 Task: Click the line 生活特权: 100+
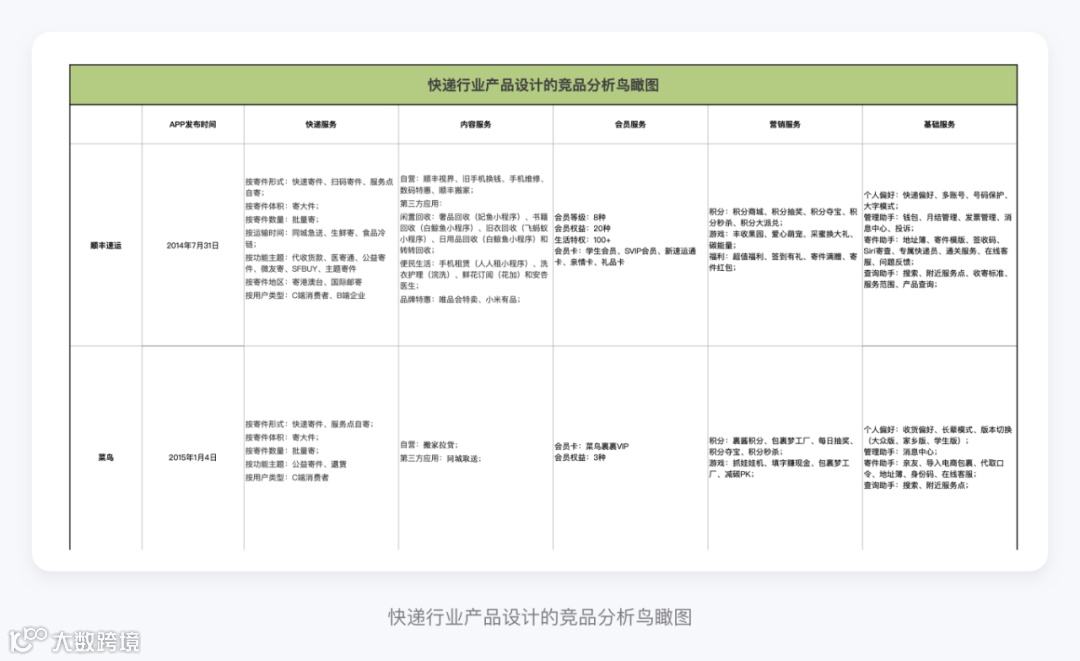583,240
